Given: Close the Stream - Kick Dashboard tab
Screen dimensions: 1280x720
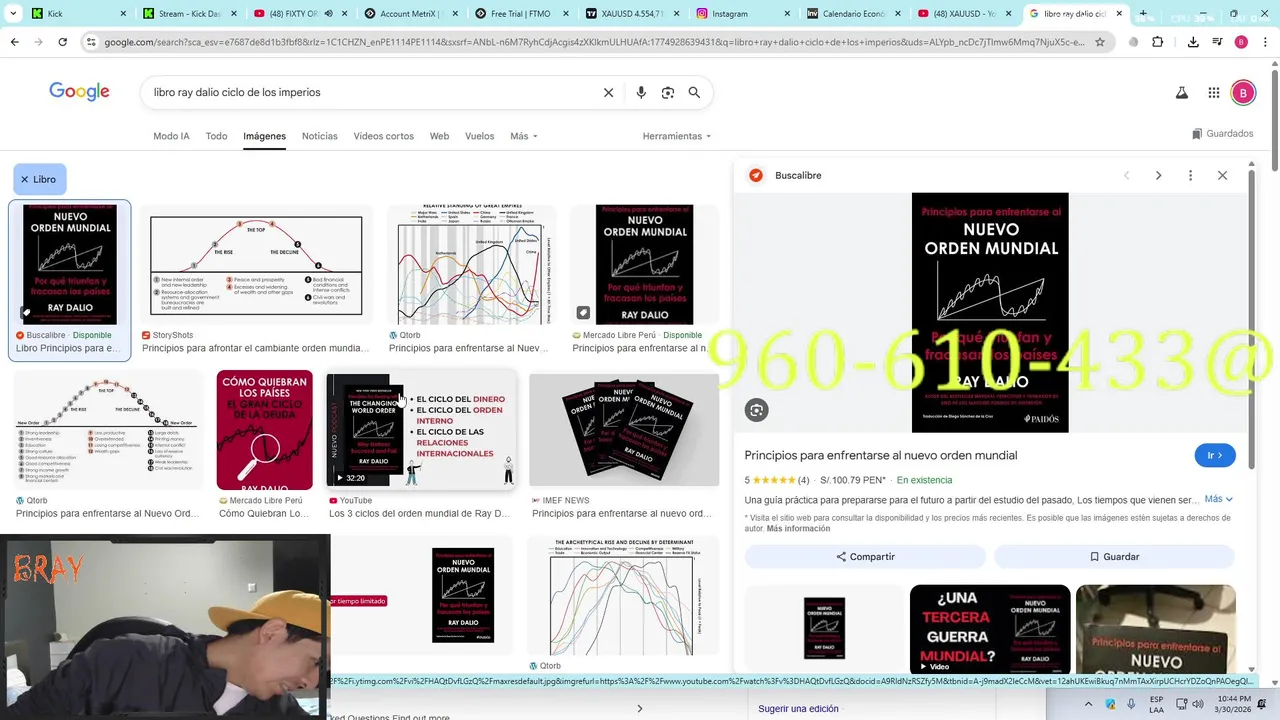Looking at the screenshot, I should 235,14.
